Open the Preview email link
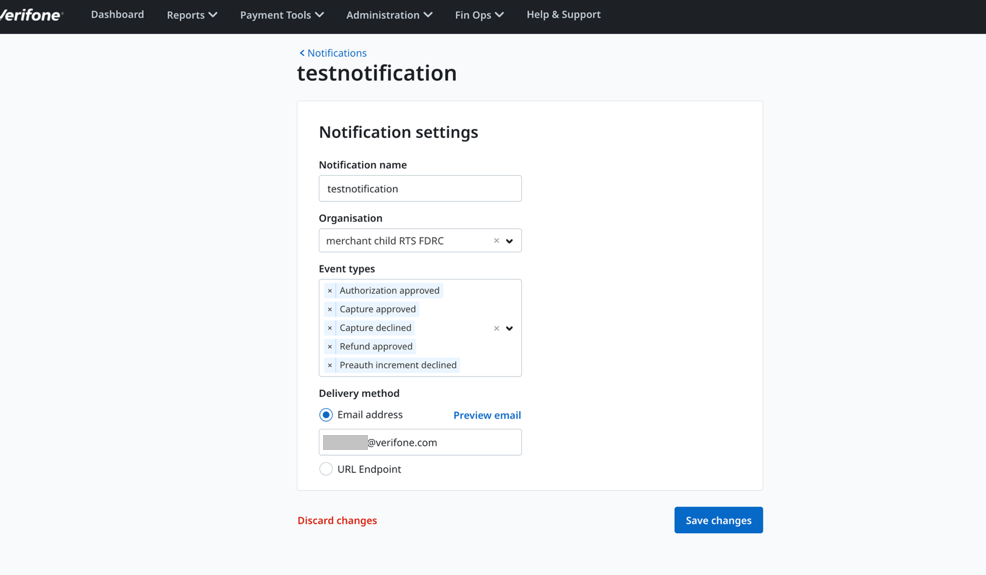 [487, 415]
